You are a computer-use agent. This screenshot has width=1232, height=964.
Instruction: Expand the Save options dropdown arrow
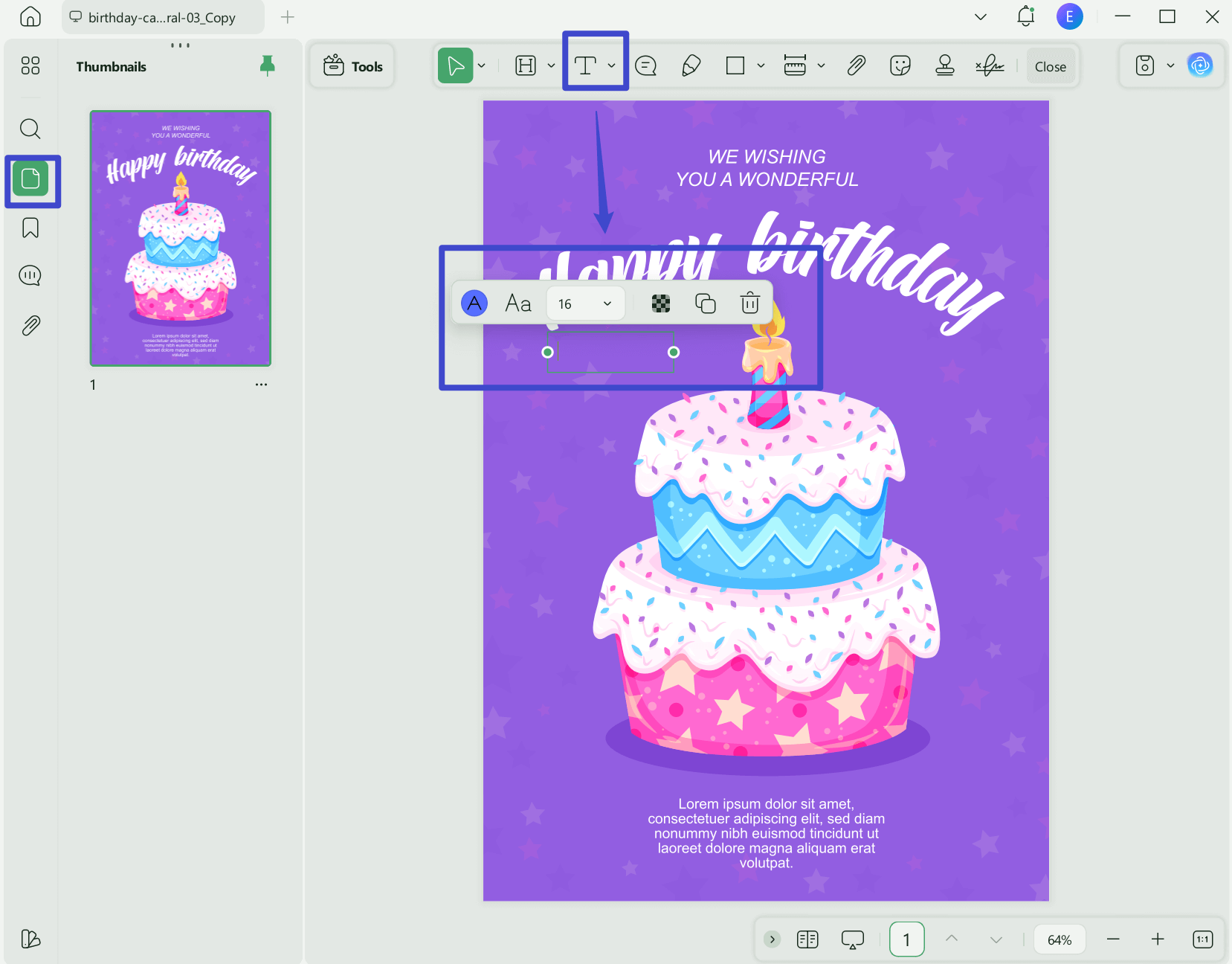point(1170,66)
